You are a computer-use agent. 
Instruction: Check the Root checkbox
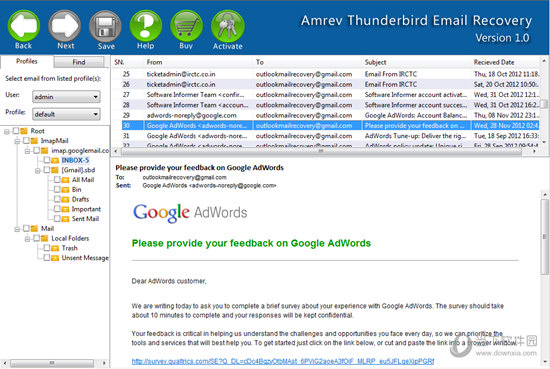click(16, 131)
